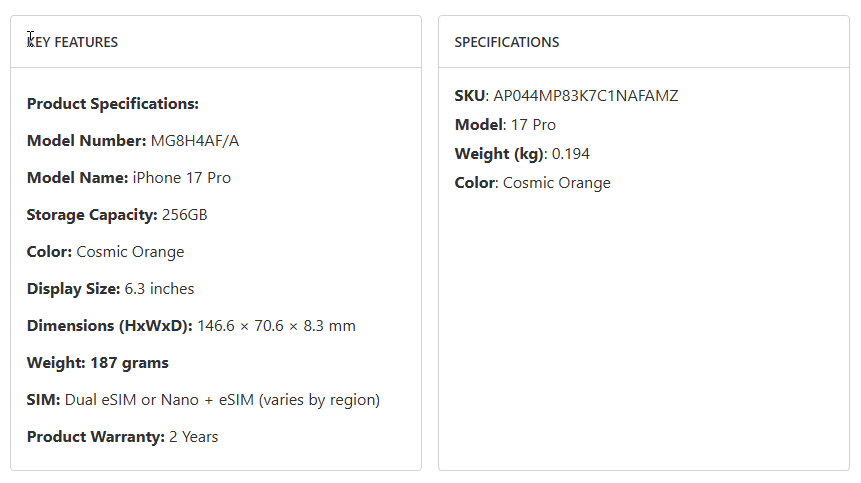Viewport: 861px width, 483px height.
Task: Click the 256GB storage value
Action: [x=185, y=215]
